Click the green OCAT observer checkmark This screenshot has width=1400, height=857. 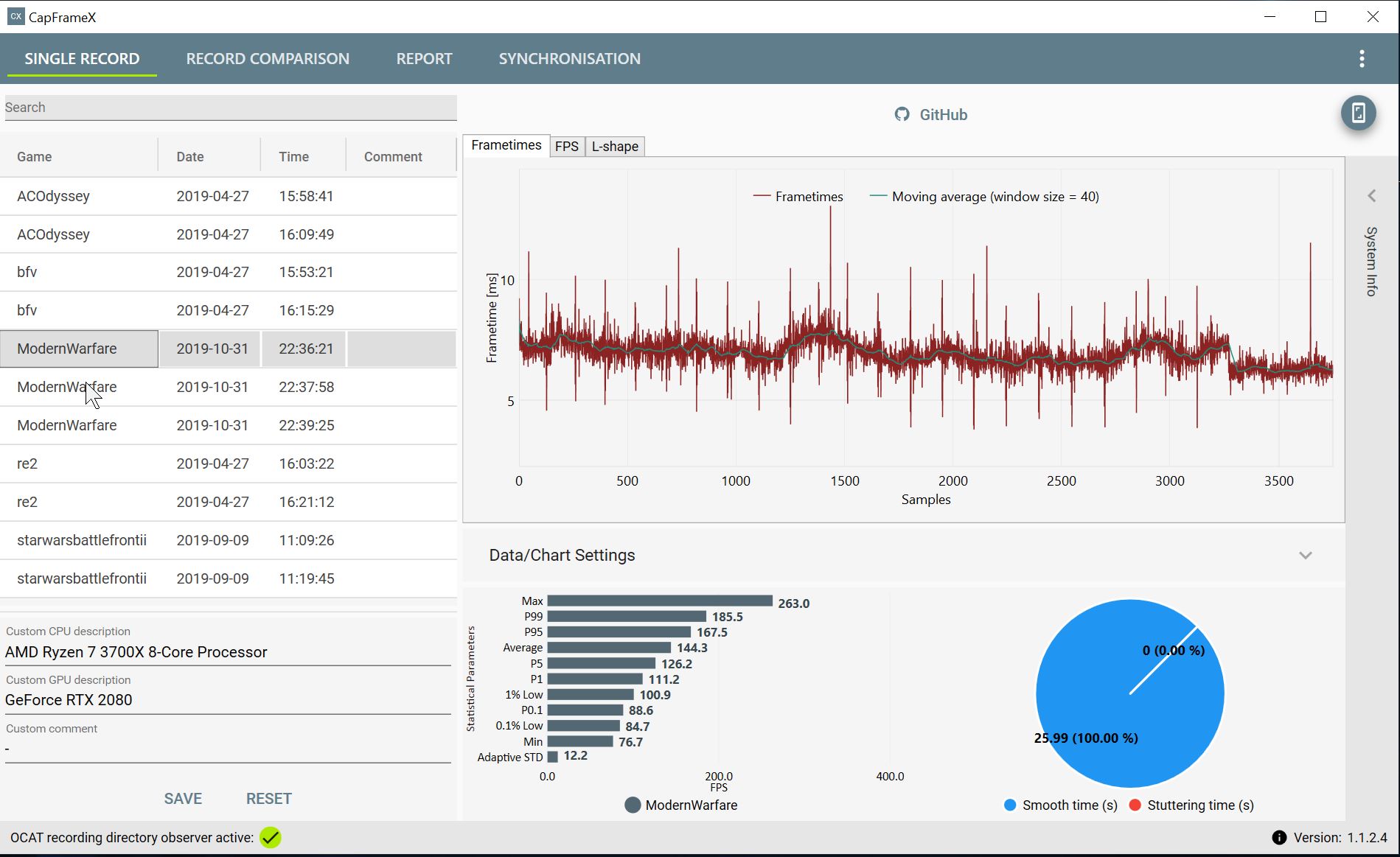click(x=271, y=838)
